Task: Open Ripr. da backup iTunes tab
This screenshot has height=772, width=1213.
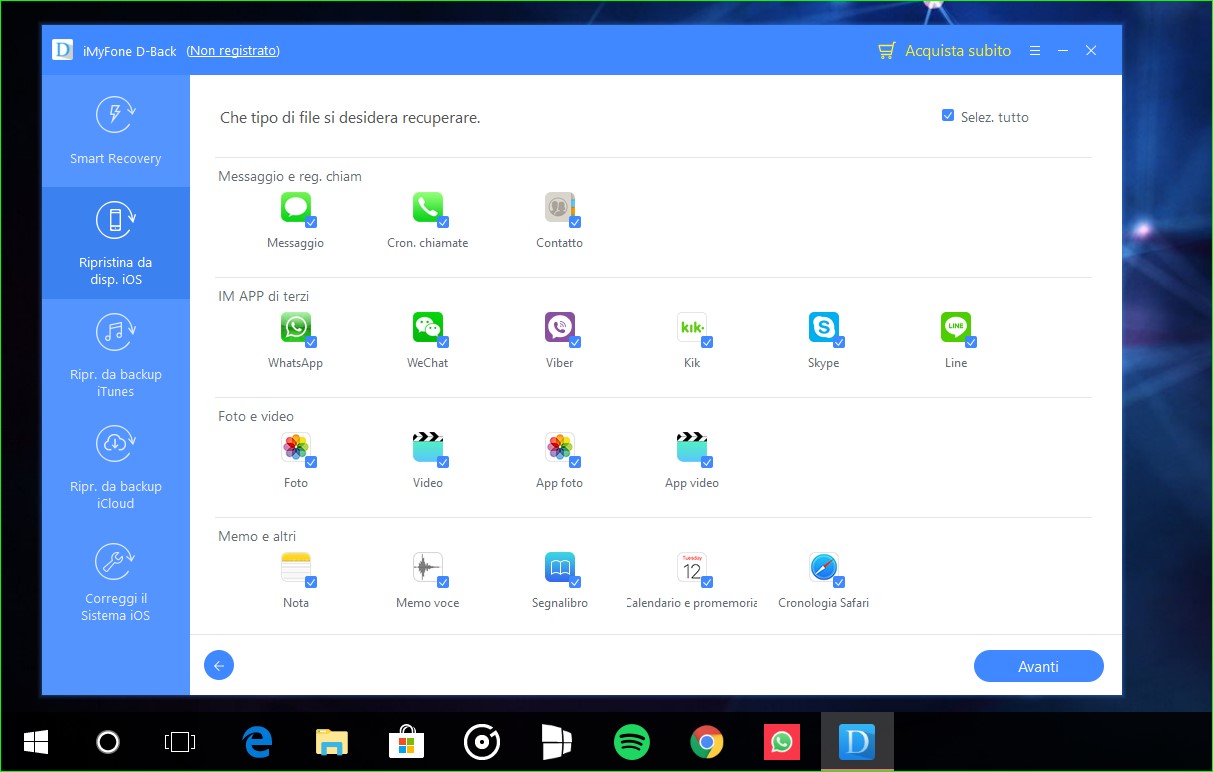Action: click(116, 355)
